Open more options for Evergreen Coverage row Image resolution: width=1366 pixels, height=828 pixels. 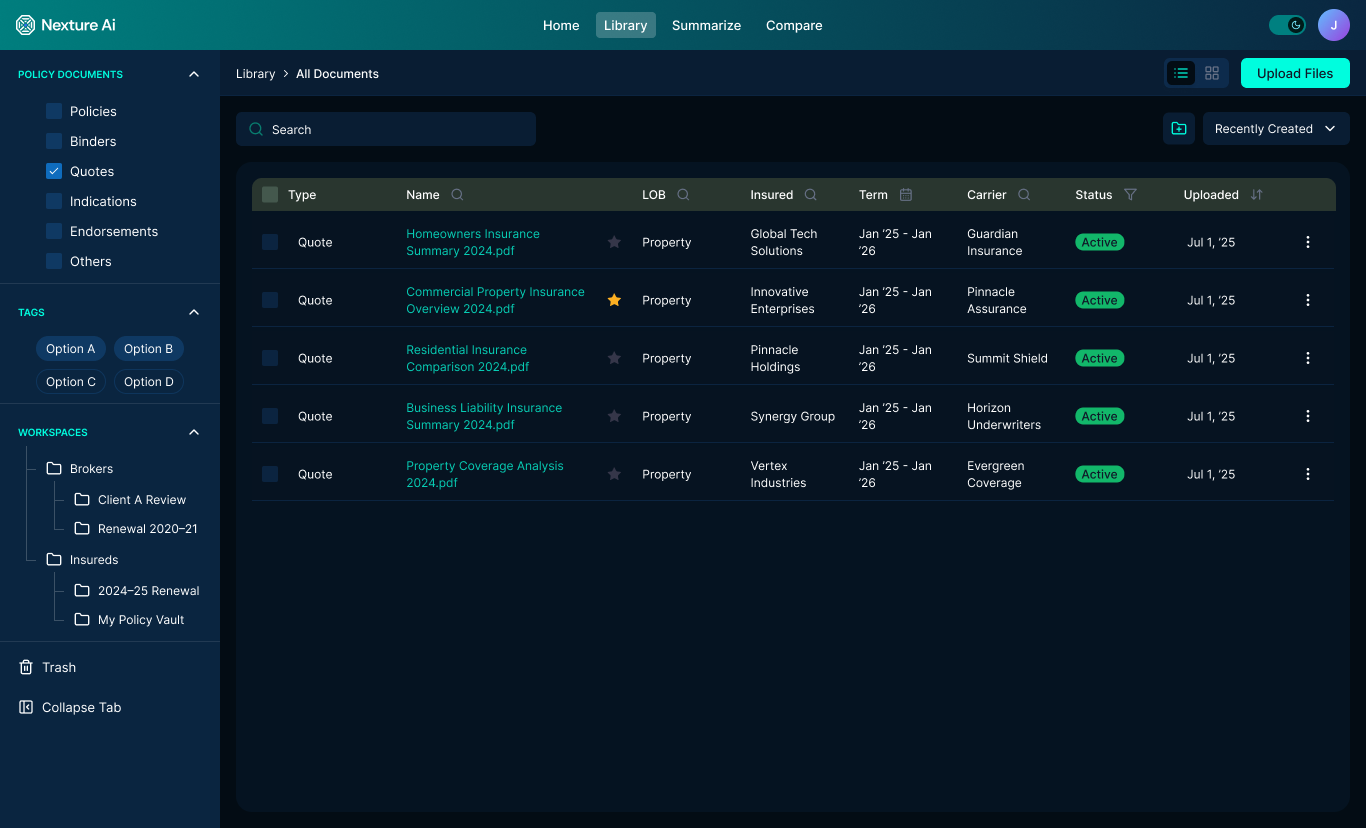[1308, 474]
